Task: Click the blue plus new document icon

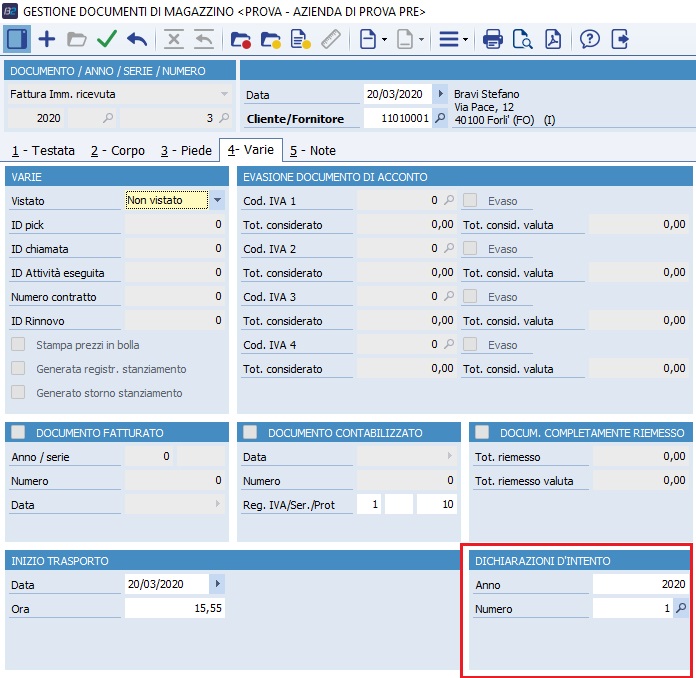Action: click(47, 39)
